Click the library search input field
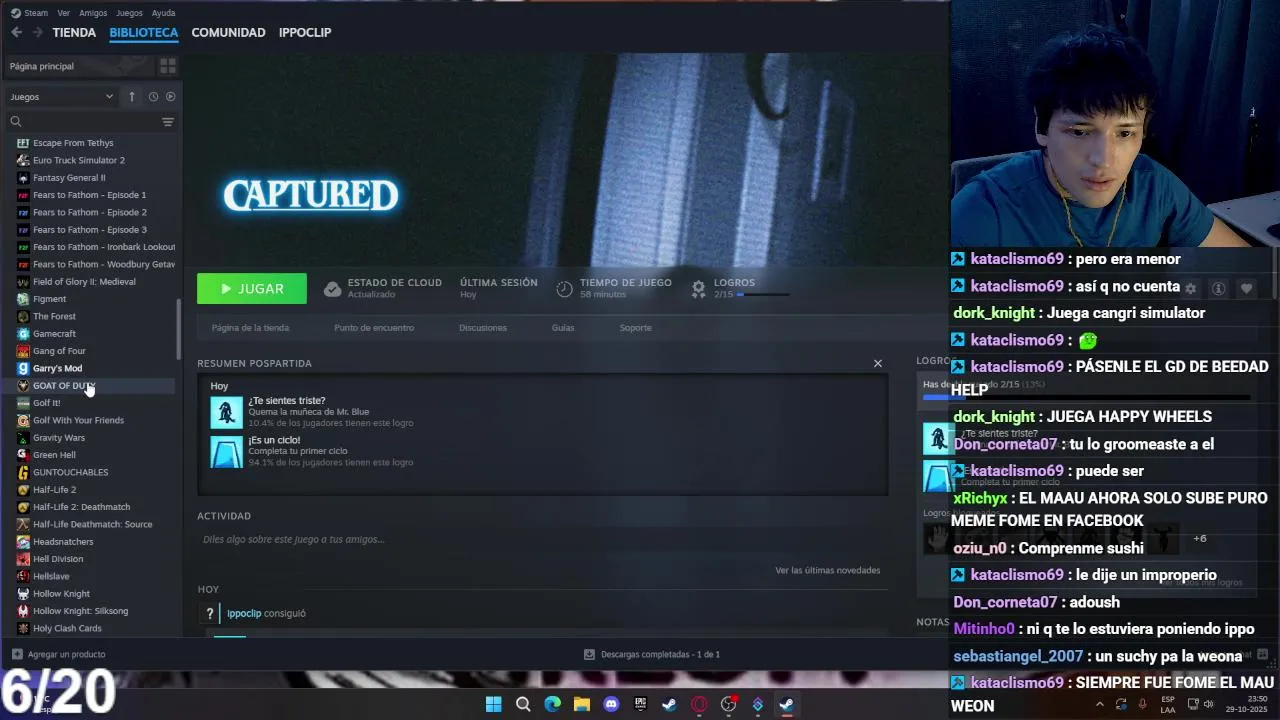 coord(90,121)
